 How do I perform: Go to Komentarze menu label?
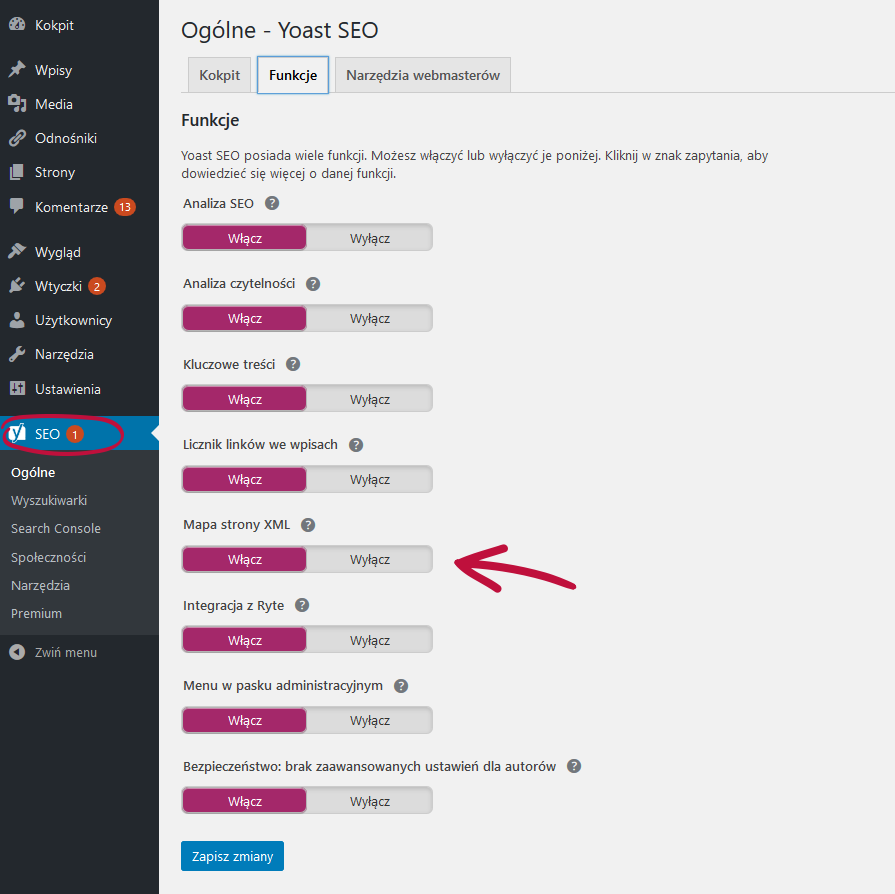point(71,207)
